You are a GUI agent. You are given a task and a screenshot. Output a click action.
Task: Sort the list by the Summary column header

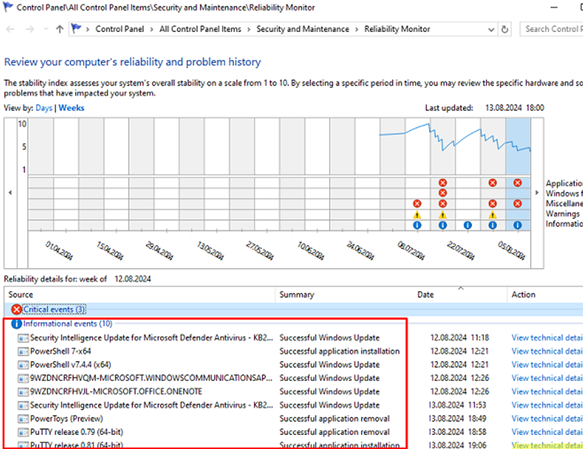[x=344, y=295]
